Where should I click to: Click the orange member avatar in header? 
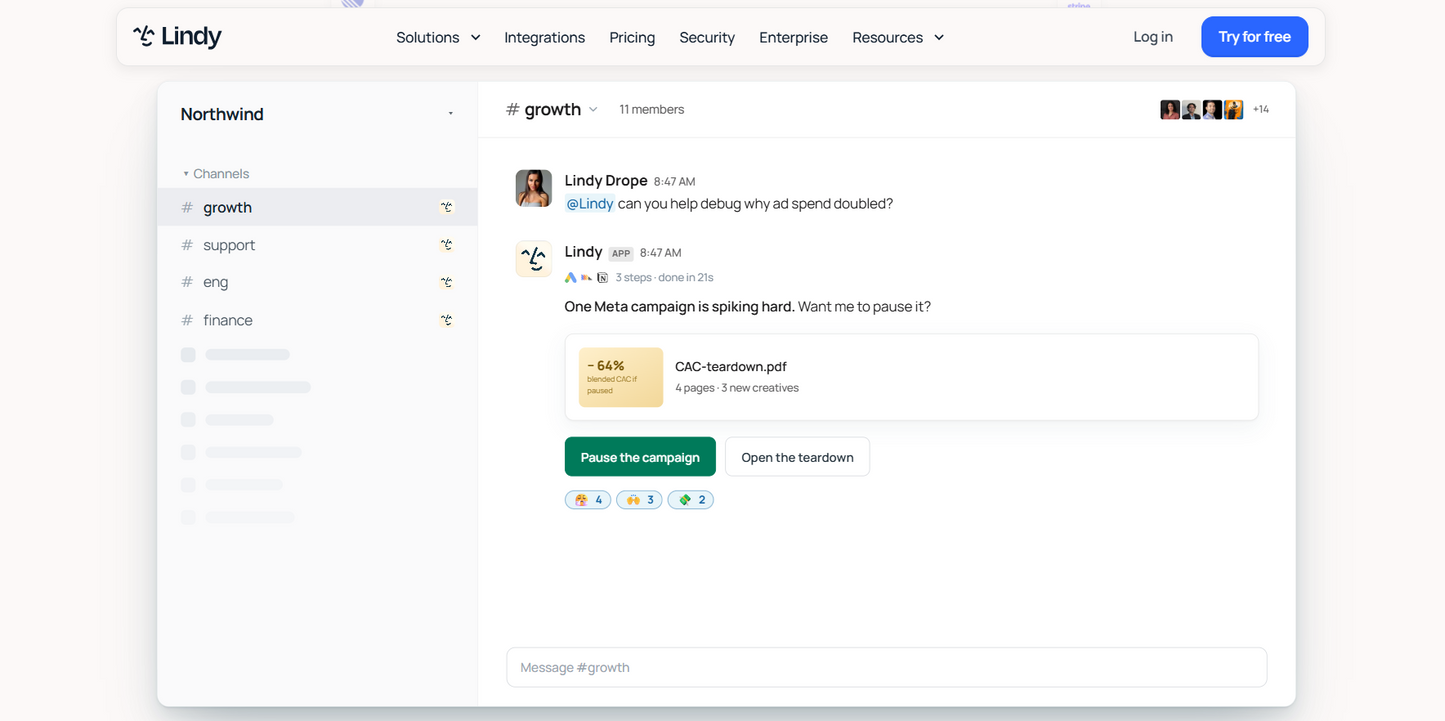tap(1234, 110)
